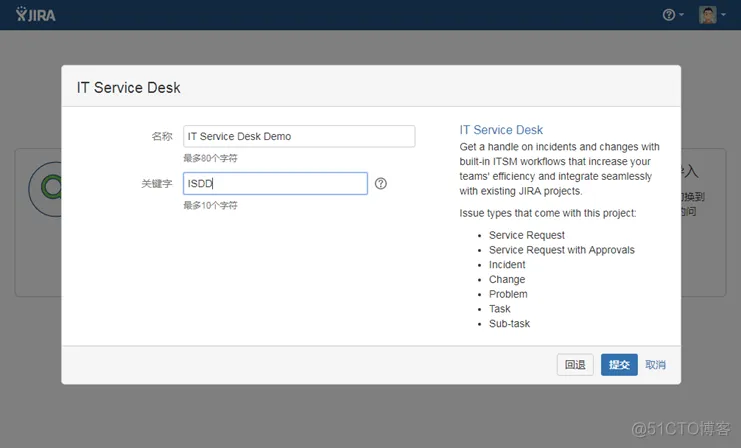Click the 回退 back button
The image size is (741, 448).
pos(575,365)
